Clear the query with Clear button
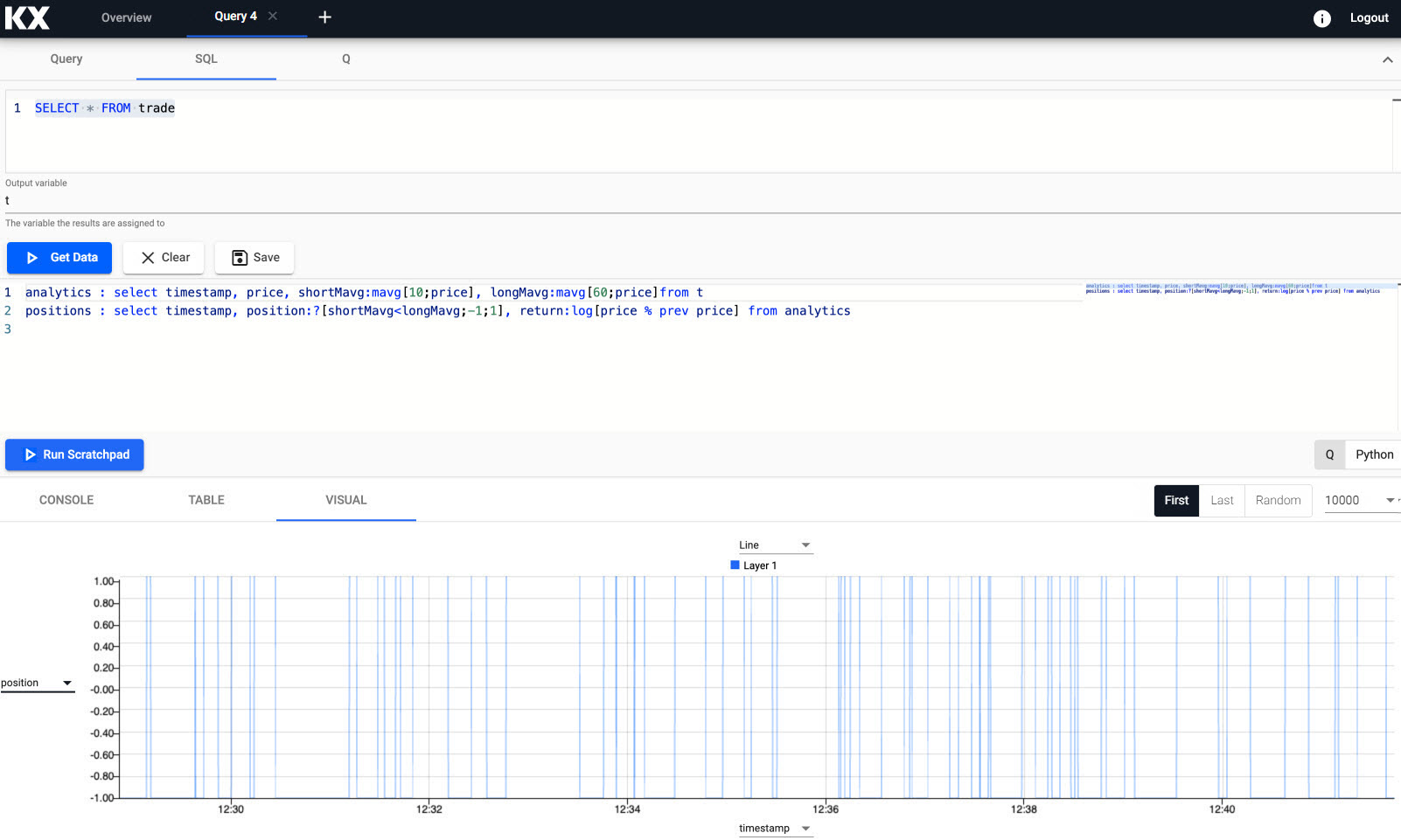This screenshot has width=1401, height=840. tap(164, 258)
